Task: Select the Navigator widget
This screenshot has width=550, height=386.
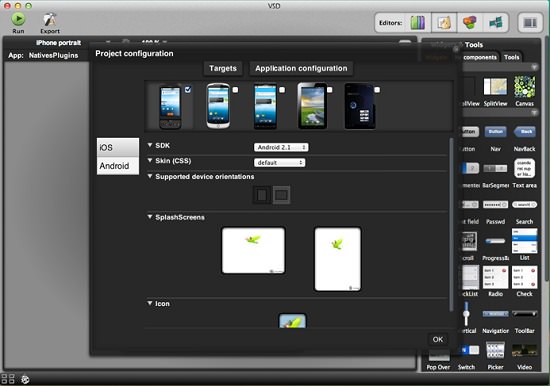Action: click(x=495, y=314)
